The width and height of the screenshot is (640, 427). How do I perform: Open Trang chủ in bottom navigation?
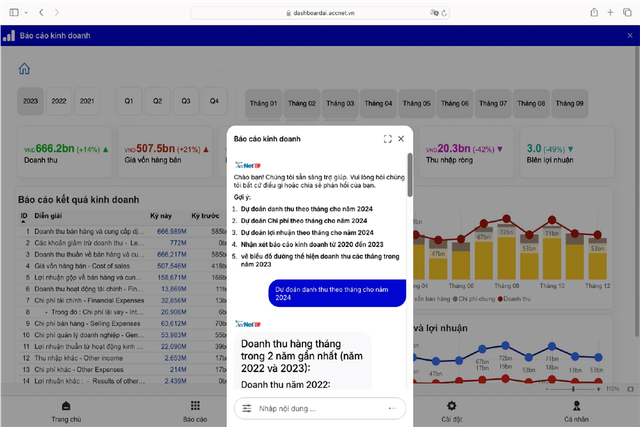tap(66, 411)
